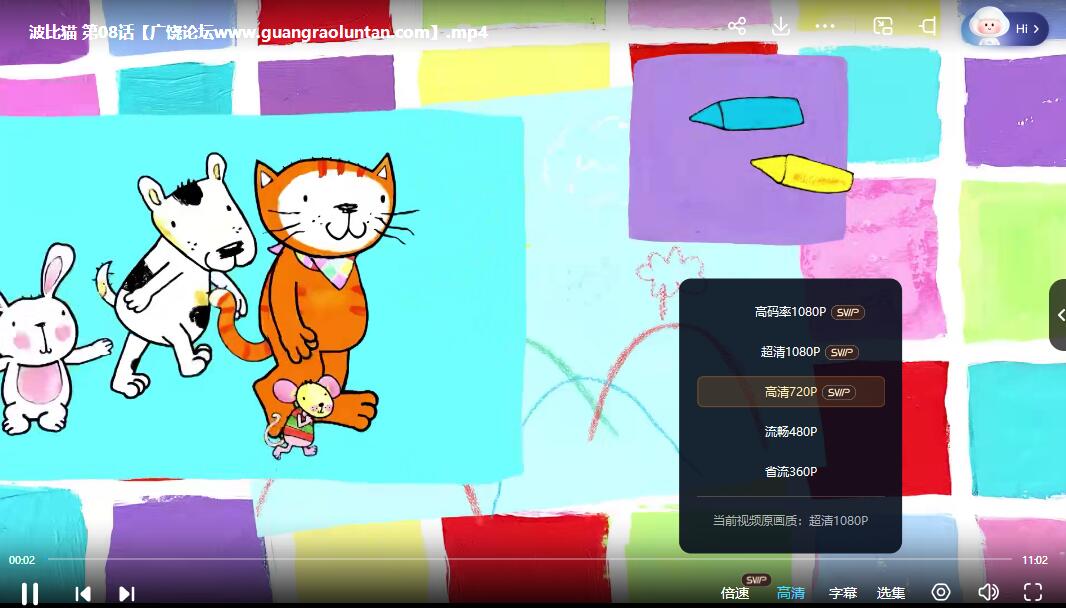Image resolution: width=1066 pixels, height=608 pixels.
Task: Skip to the next episode
Action: 126,594
